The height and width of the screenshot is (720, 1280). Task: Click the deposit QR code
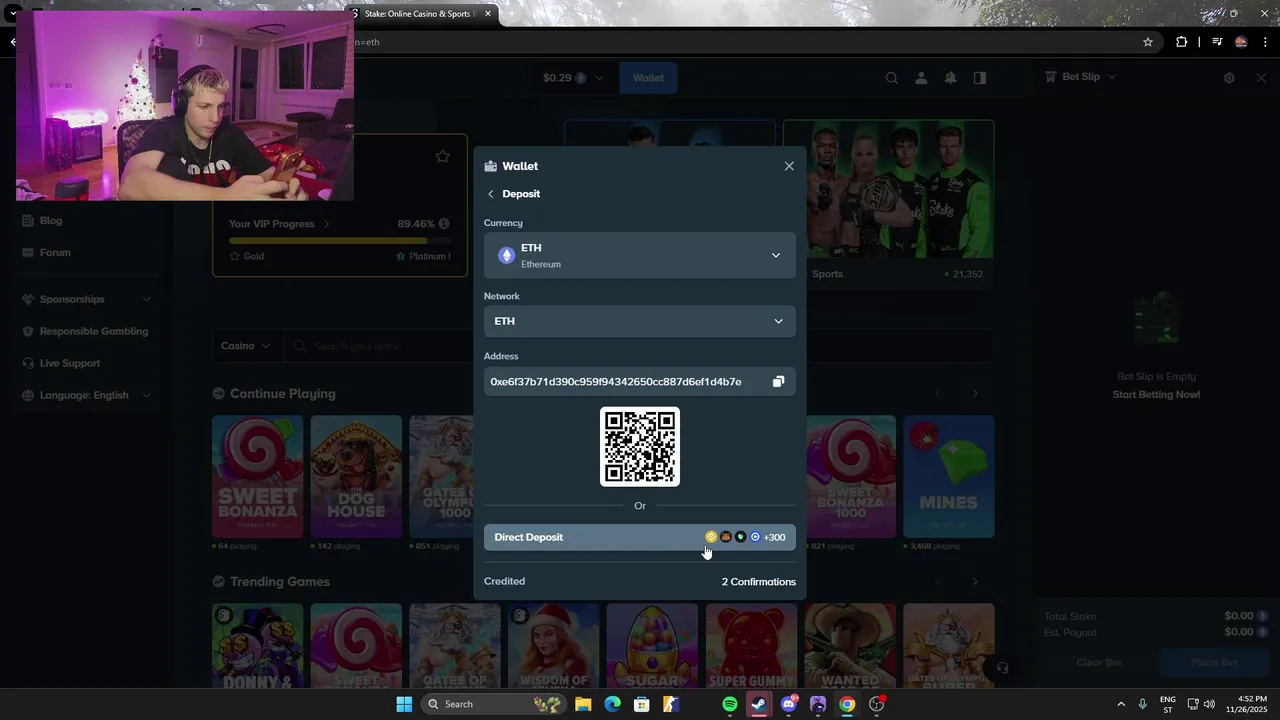coord(640,447)
